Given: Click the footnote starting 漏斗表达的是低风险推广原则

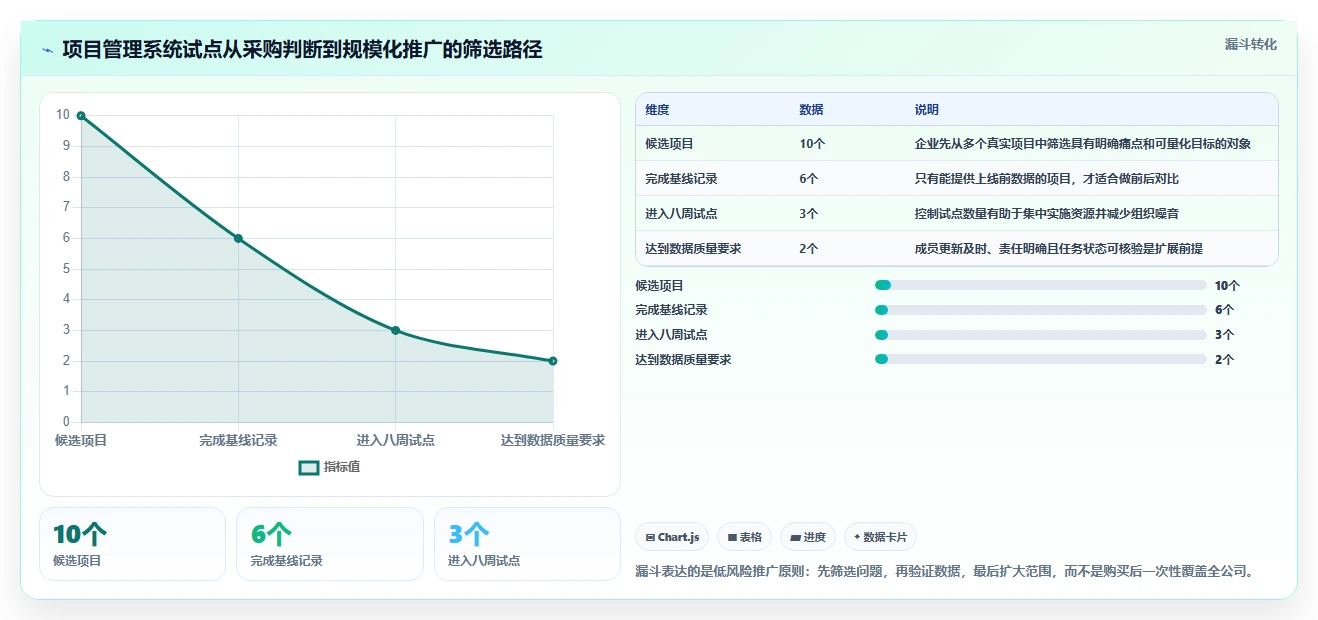Looking at the screenshot, I should [944, 572].
